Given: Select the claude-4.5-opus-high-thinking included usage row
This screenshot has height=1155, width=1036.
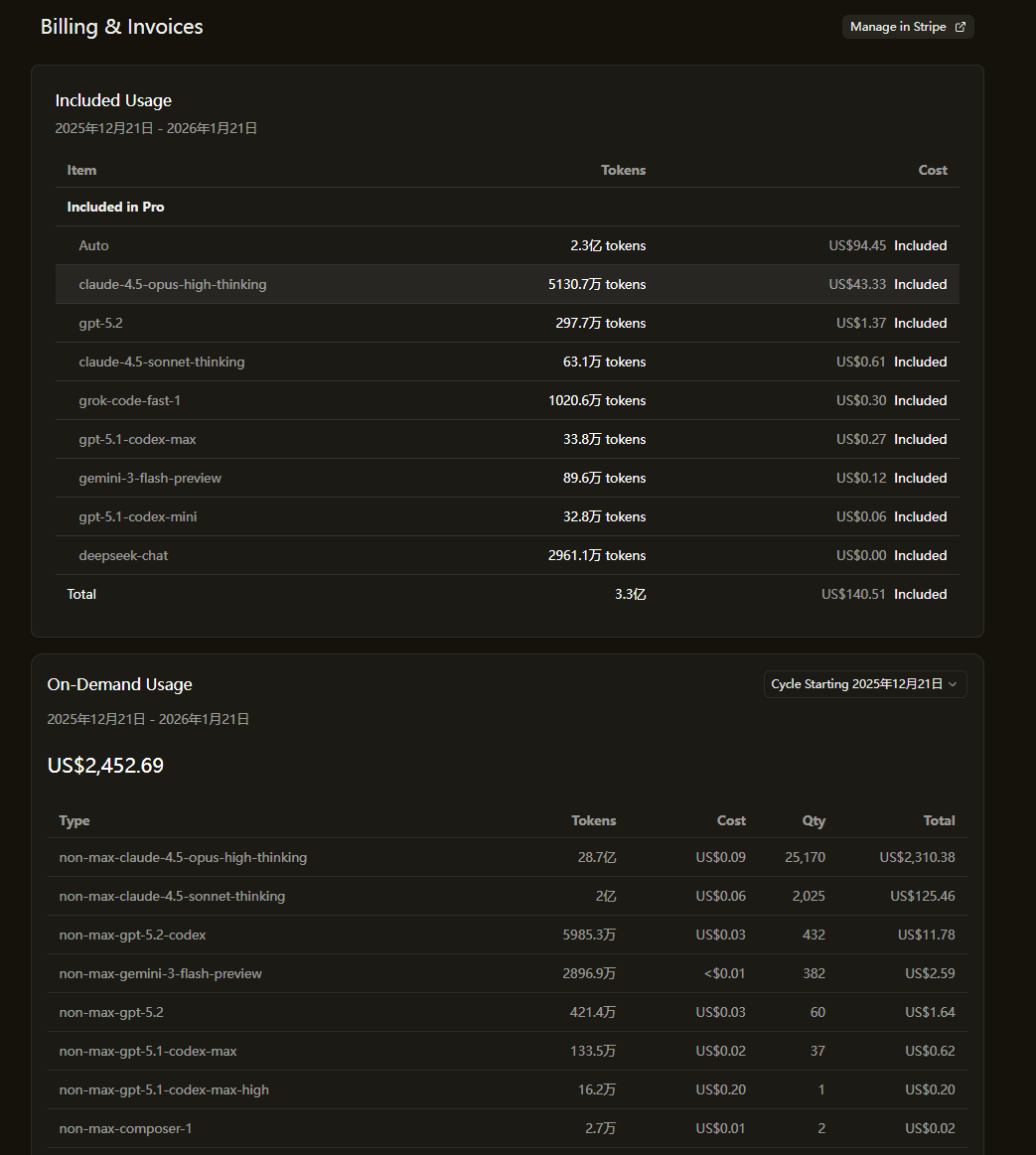Looking at the screenshot, I should (x=173, y=284).
